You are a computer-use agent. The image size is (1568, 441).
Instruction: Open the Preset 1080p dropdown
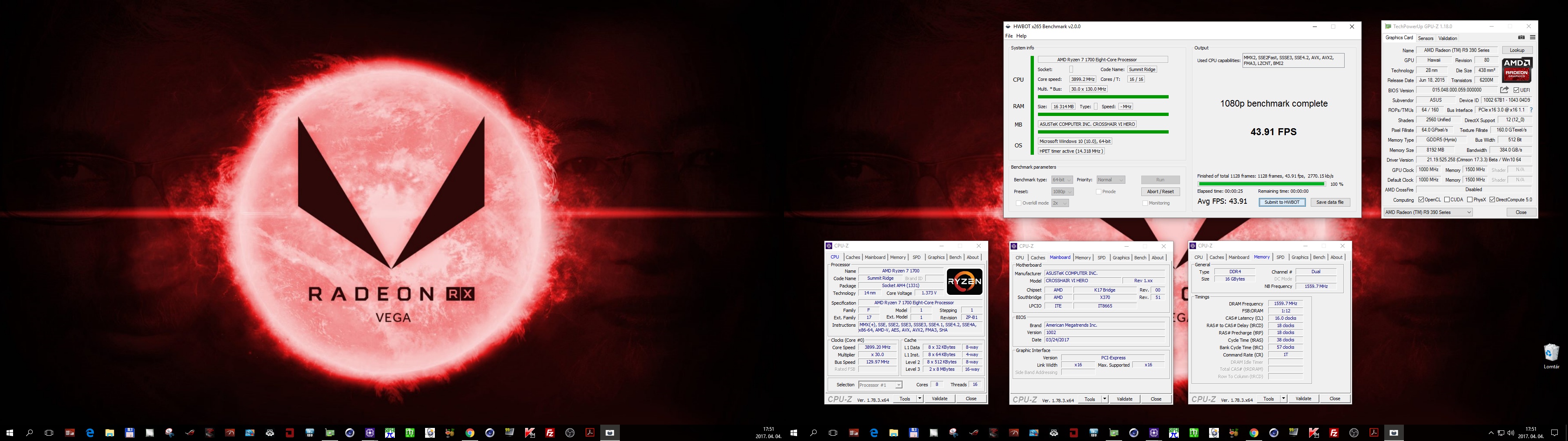pos(1062,191)
